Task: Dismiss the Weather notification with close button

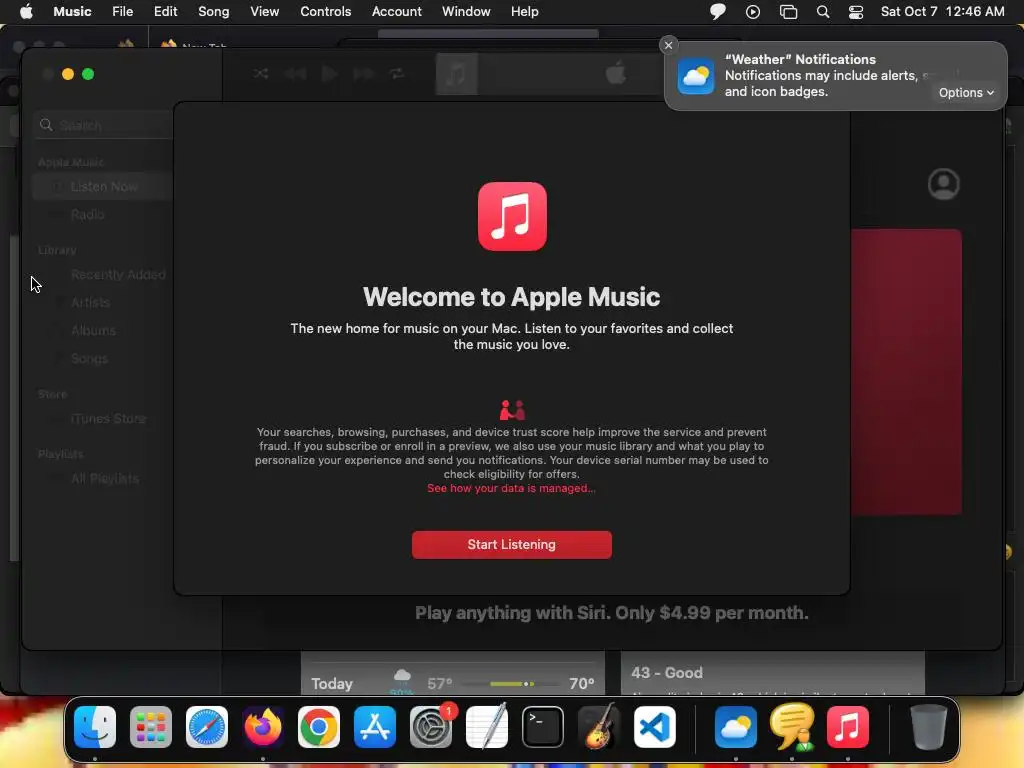Action: coord(668,45)
